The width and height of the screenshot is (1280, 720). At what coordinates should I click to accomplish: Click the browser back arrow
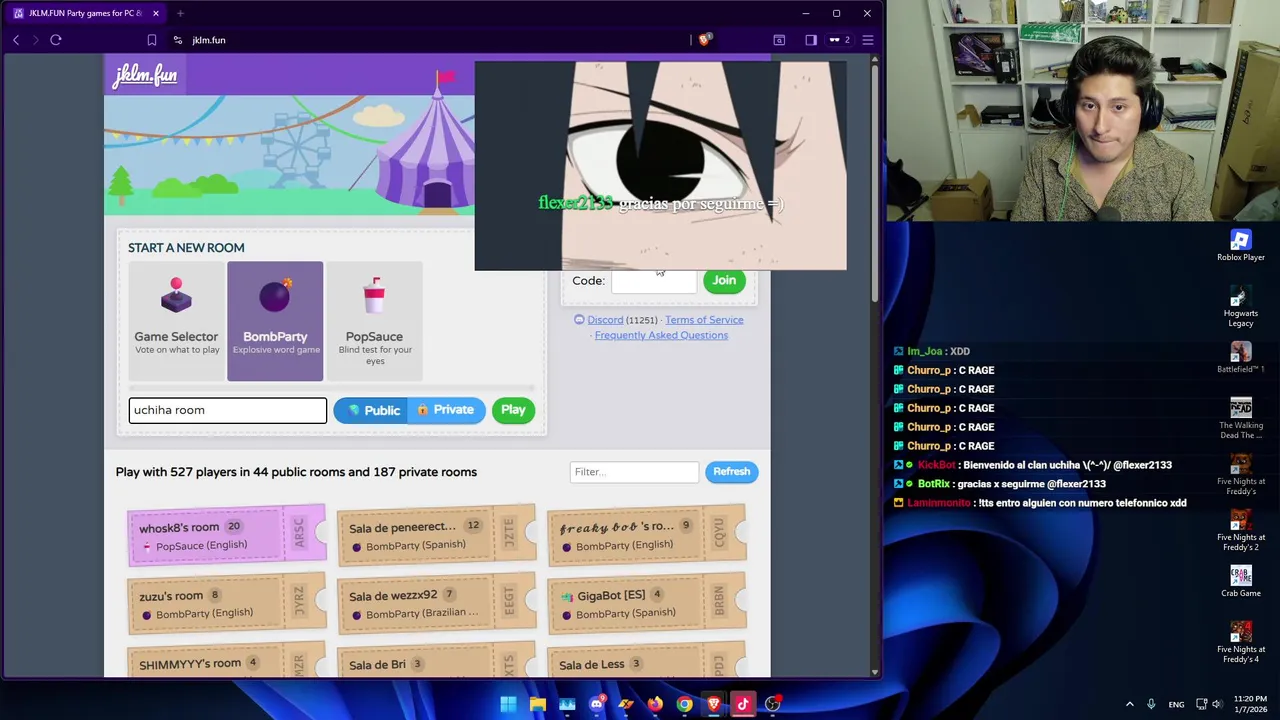point(16,40)
